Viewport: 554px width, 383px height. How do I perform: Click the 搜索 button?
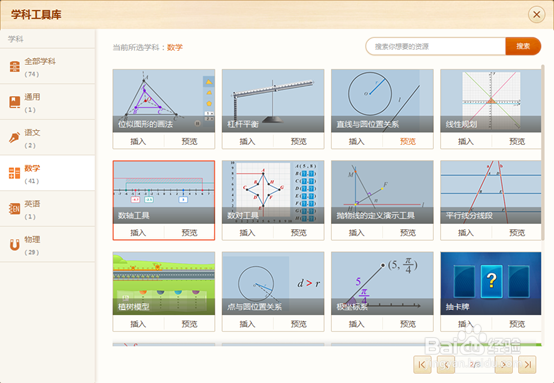(523, 46)
